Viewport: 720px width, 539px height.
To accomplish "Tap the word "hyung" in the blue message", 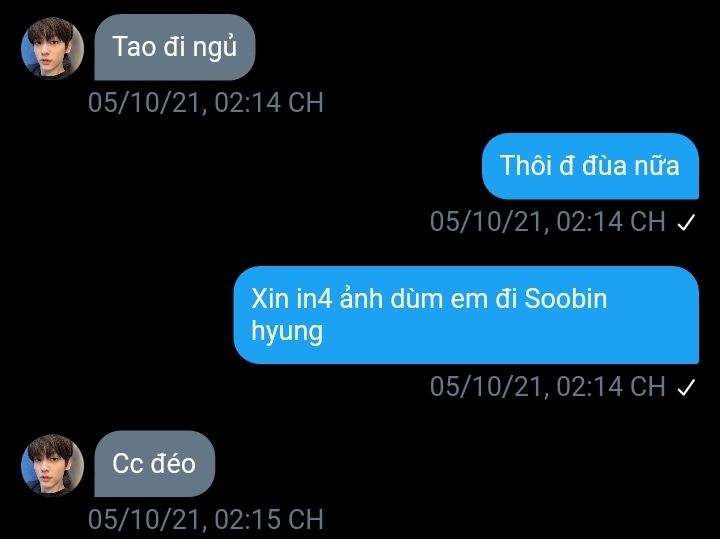I will (287, 332).
